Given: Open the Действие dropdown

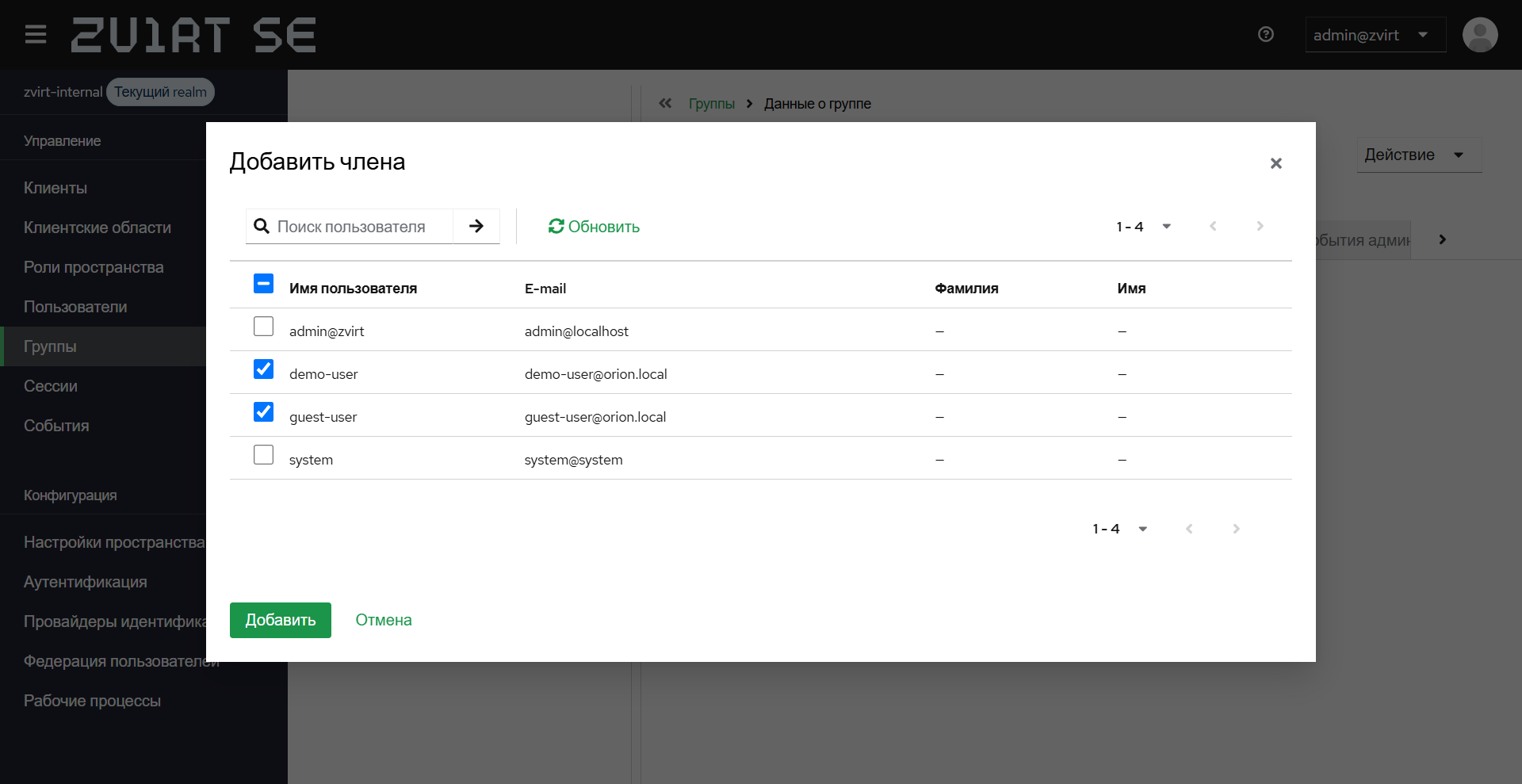Looking at the screenshot, I should [1419, 155].
